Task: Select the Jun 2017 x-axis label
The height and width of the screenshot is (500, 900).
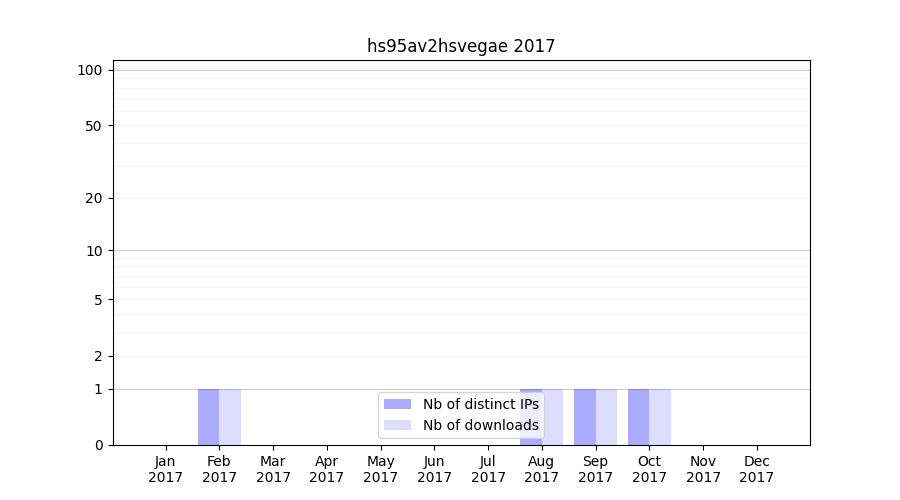Action: [434, 469]
